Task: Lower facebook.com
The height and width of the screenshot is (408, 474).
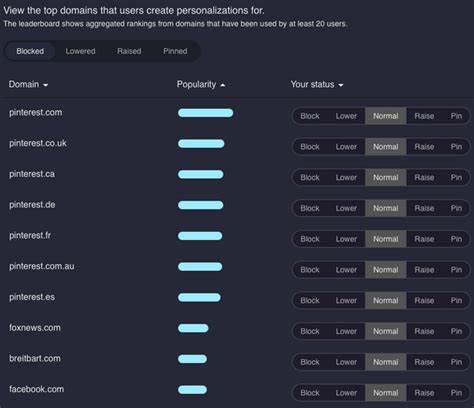Action: 346,393
